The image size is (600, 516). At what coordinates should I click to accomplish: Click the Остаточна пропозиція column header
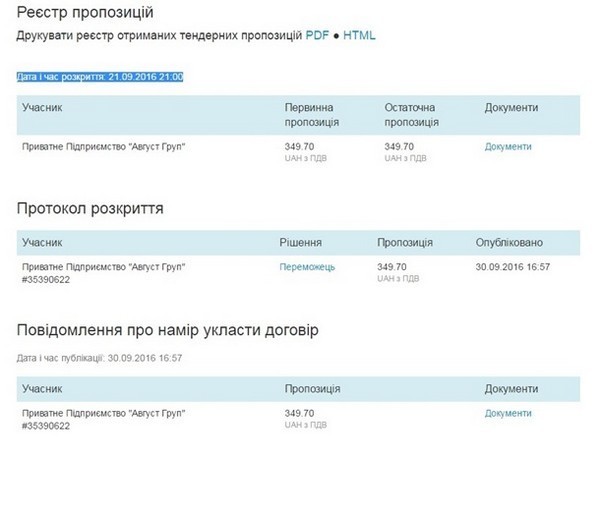[x=411, y=114]
